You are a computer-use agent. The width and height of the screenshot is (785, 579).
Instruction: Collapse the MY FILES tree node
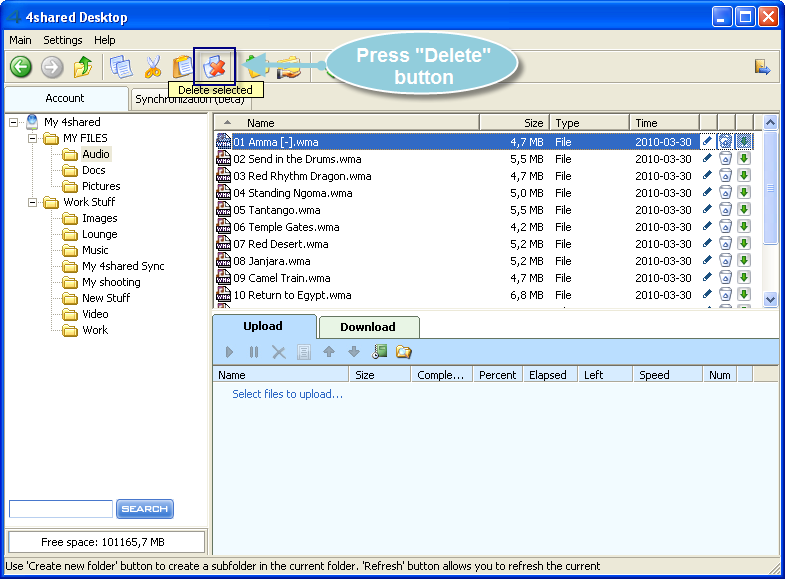point(33,138)
